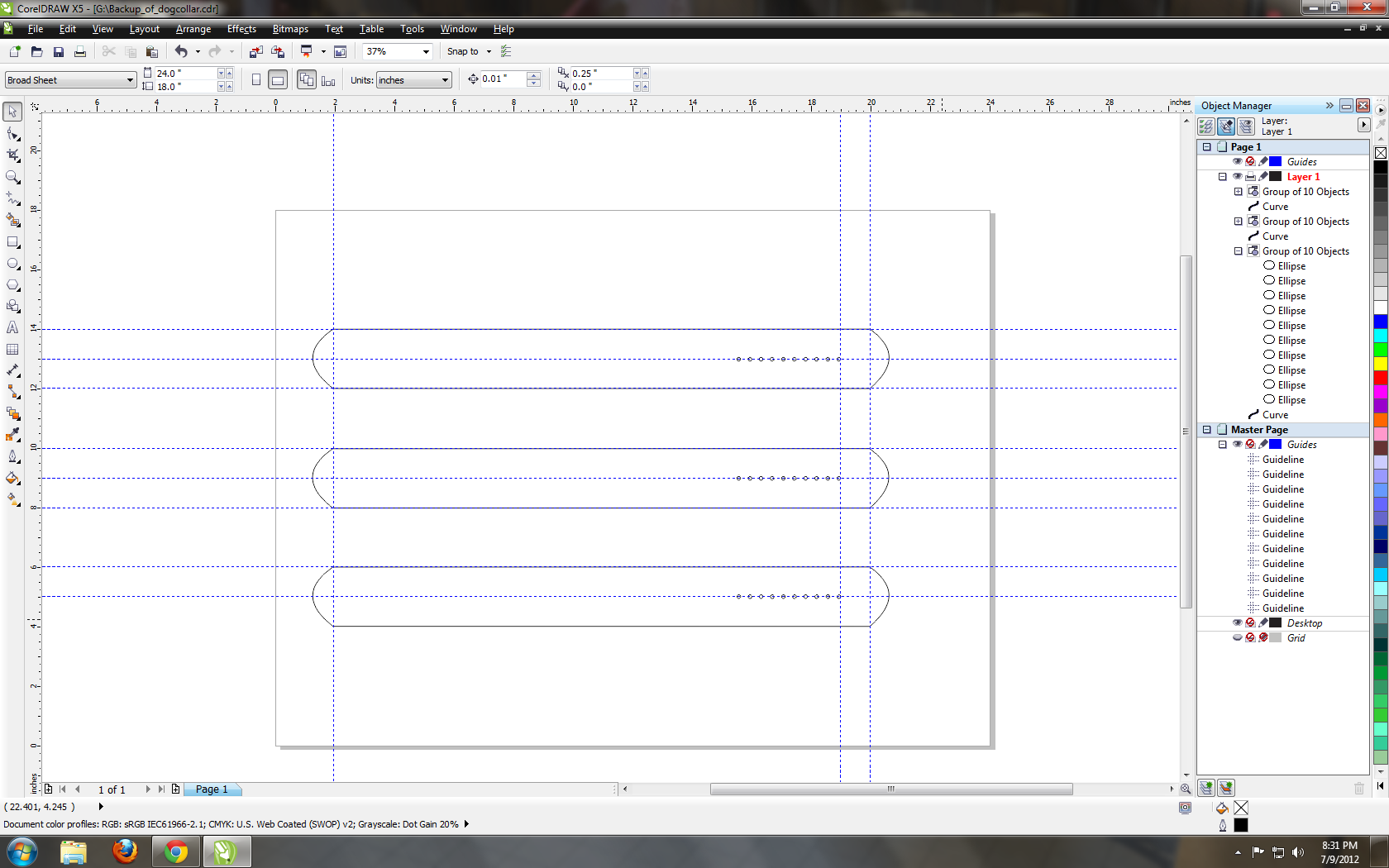
Task: Click the New Master Layer button
Action: 1226,788
